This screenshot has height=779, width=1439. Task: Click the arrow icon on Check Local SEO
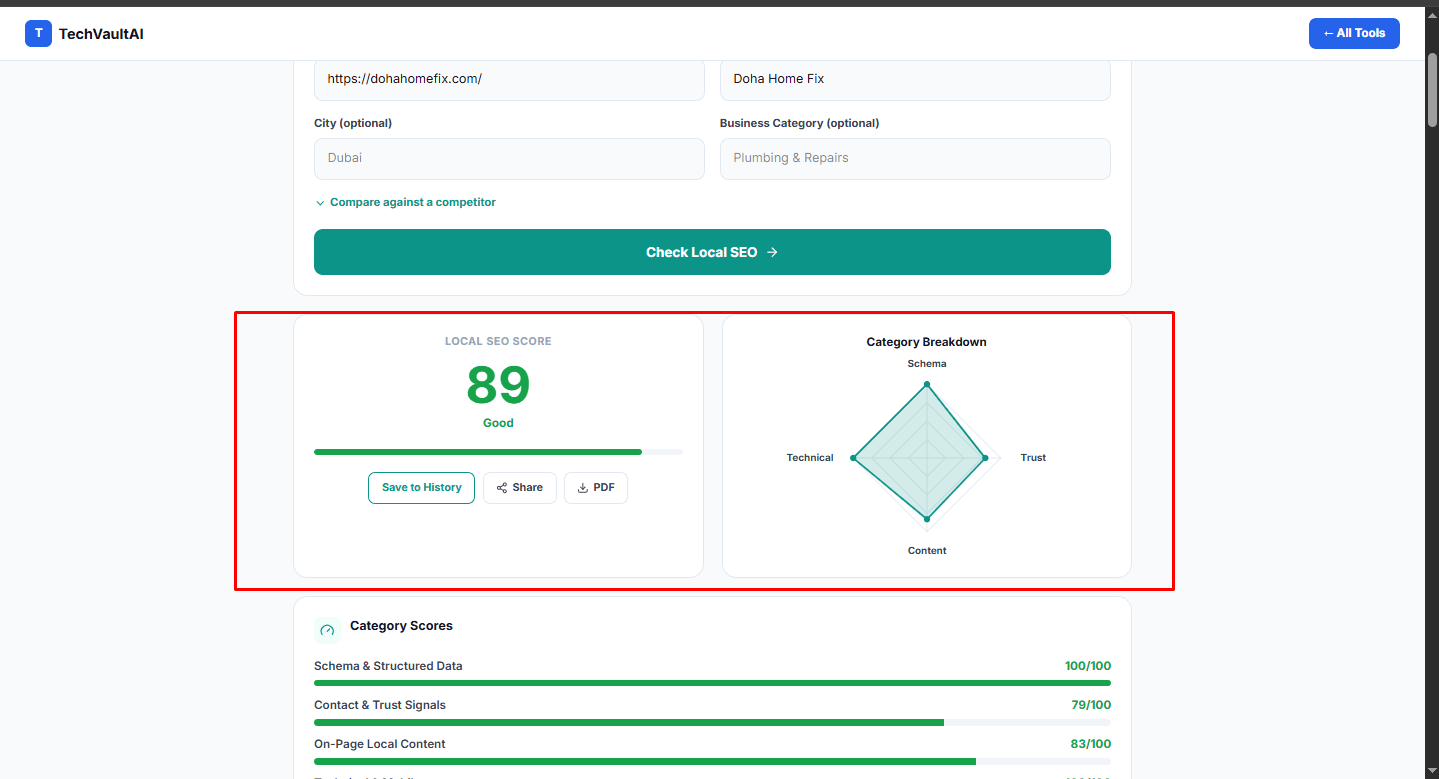772,253
